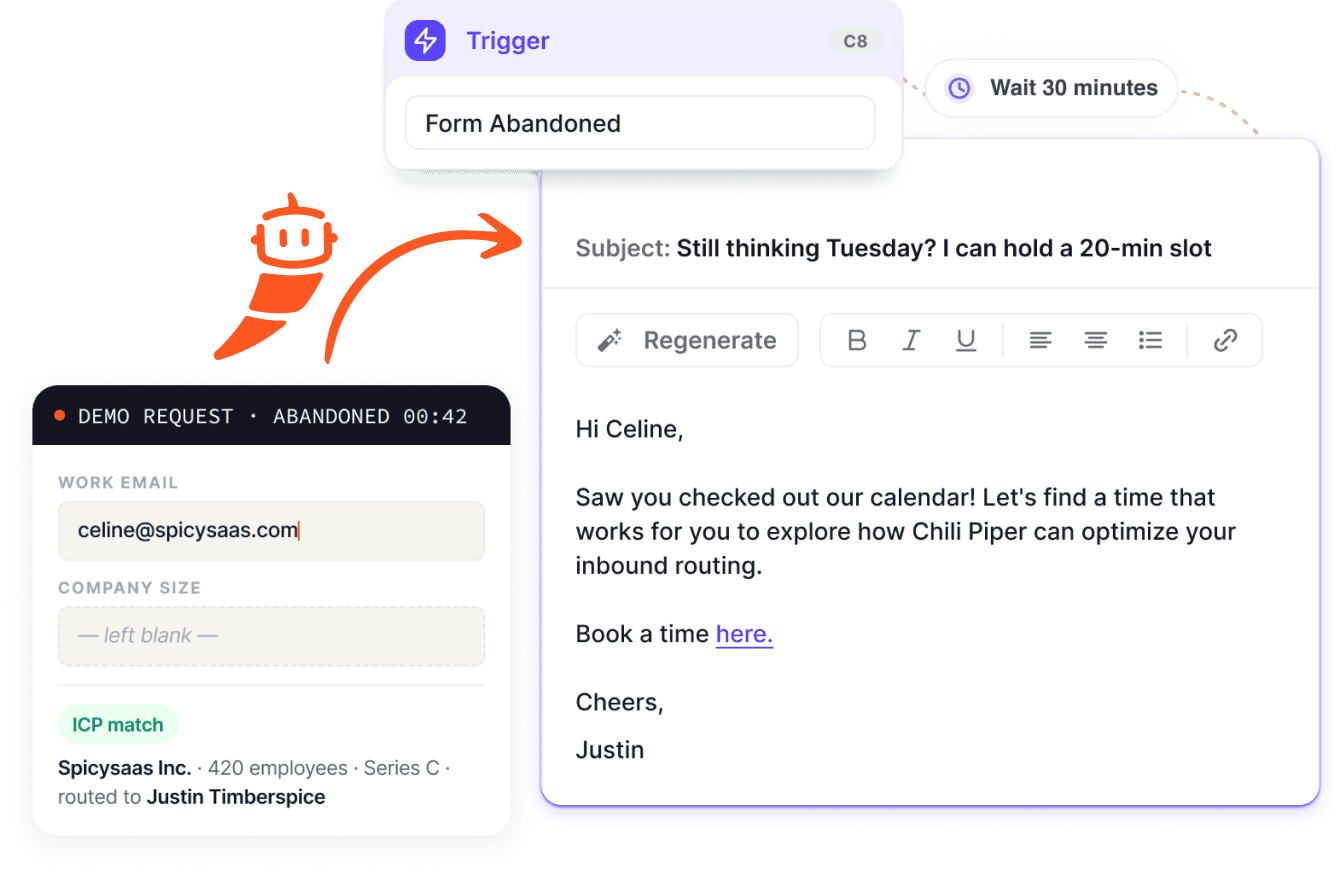Toggle underline formatting in email editor
1340x876 pixels.
966,341
